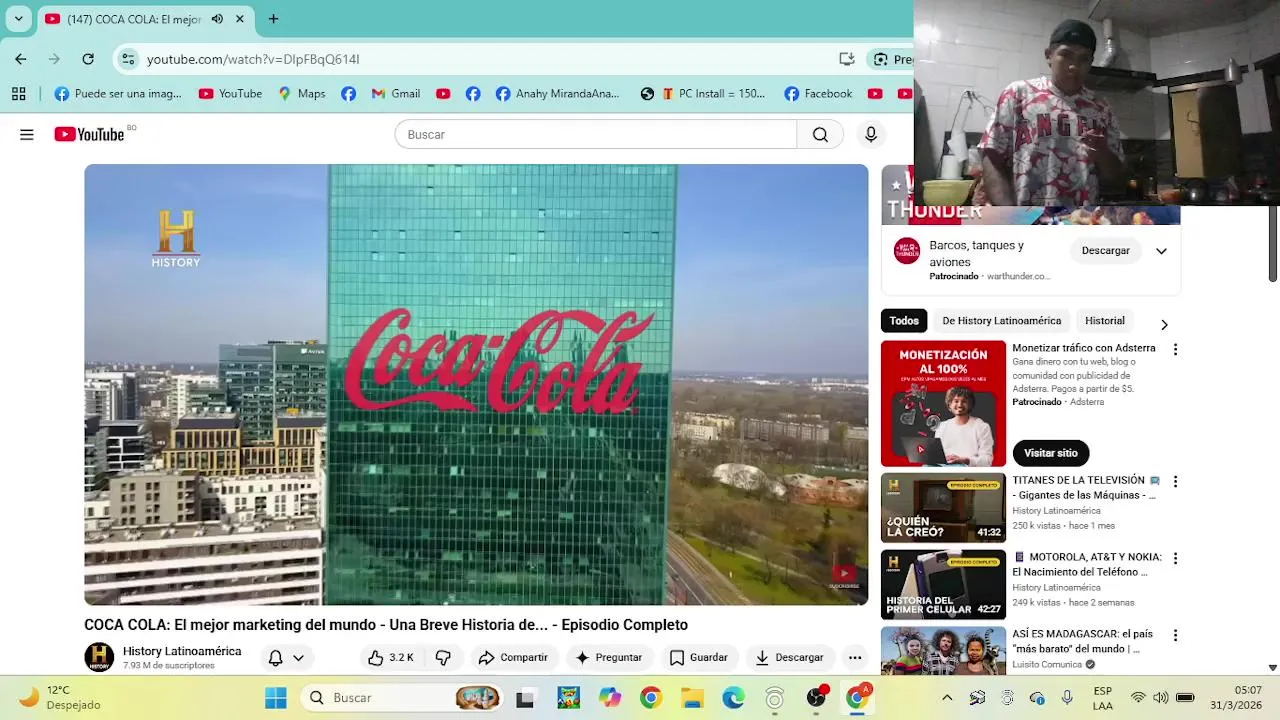Open options for the Motorola video
The width and height of the screenshot is (1280, 720).
click(x=1175, y=558)
